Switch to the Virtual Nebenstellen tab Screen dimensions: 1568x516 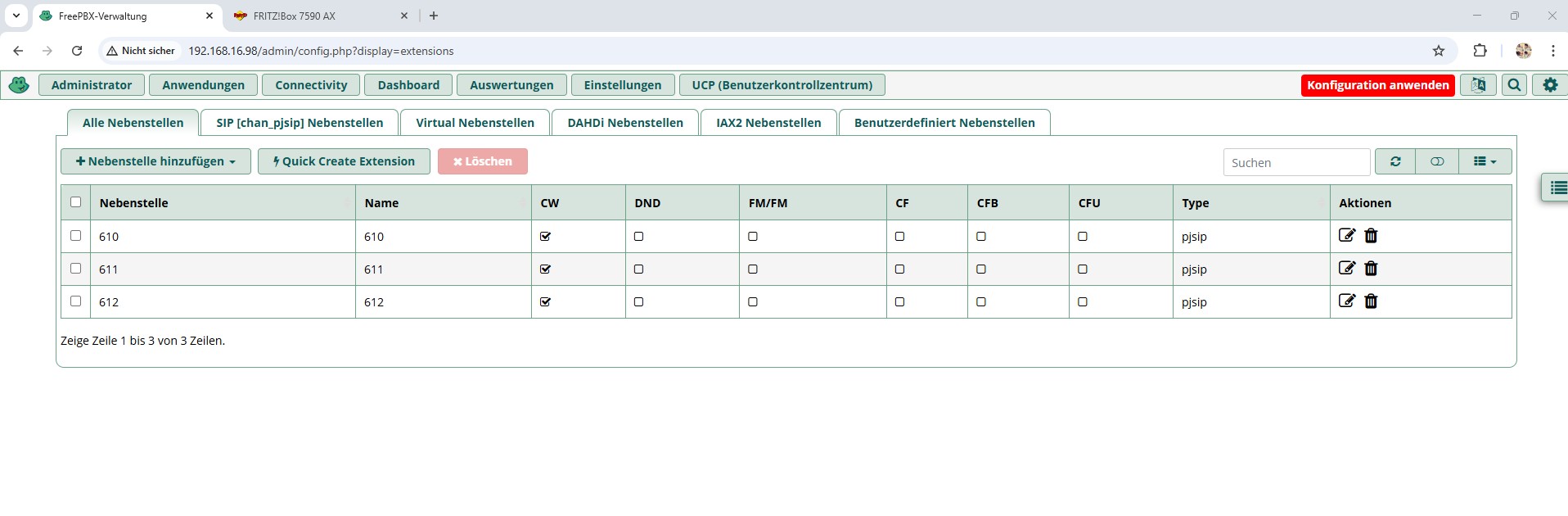tap(475, 123)
